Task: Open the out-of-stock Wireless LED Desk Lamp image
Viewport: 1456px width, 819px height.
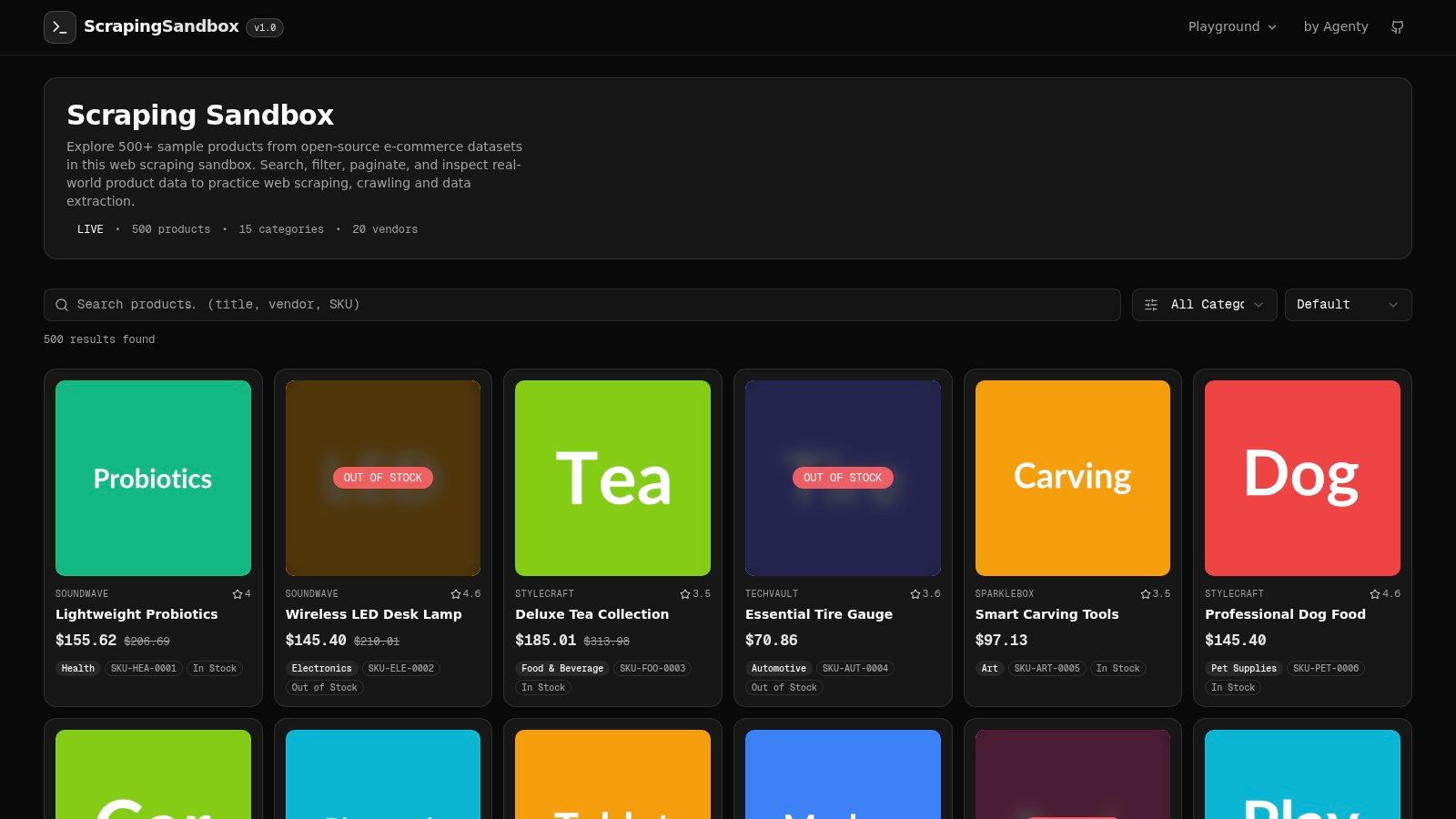Action: point(383,478)
